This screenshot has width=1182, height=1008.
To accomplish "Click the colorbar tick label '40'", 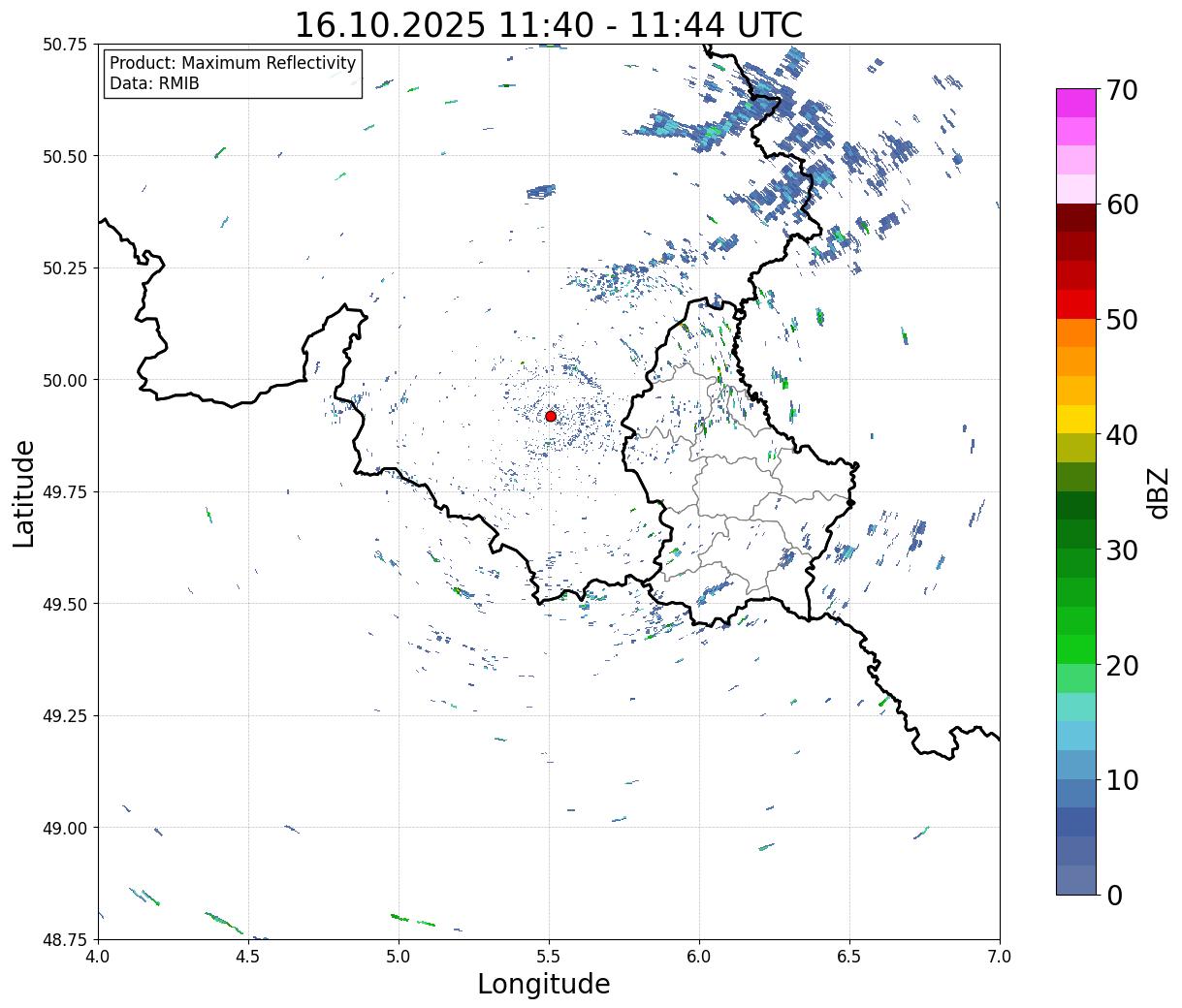I will 1122,435.
